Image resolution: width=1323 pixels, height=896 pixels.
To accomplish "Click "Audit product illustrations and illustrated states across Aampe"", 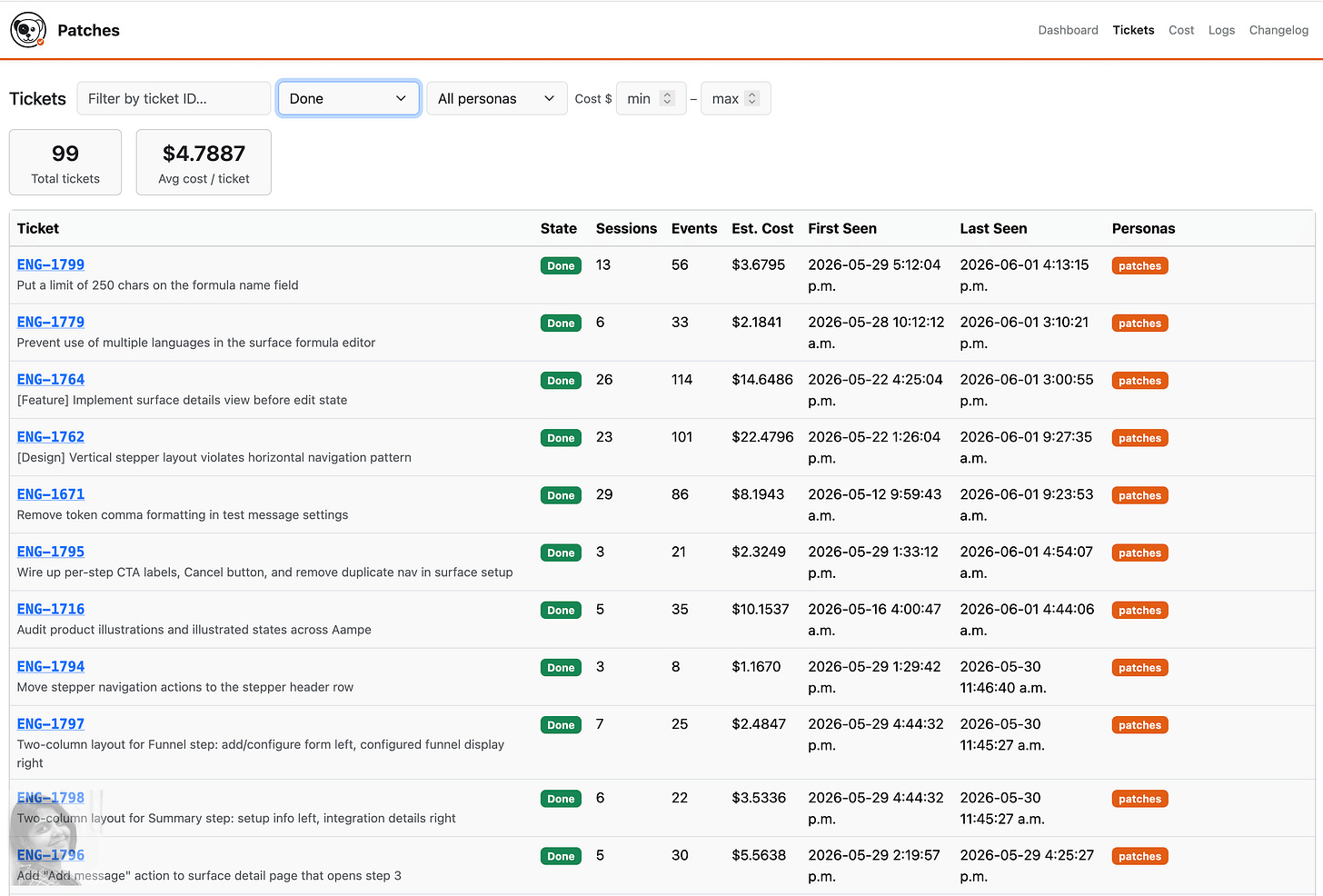I will click(x=194, y=629).
